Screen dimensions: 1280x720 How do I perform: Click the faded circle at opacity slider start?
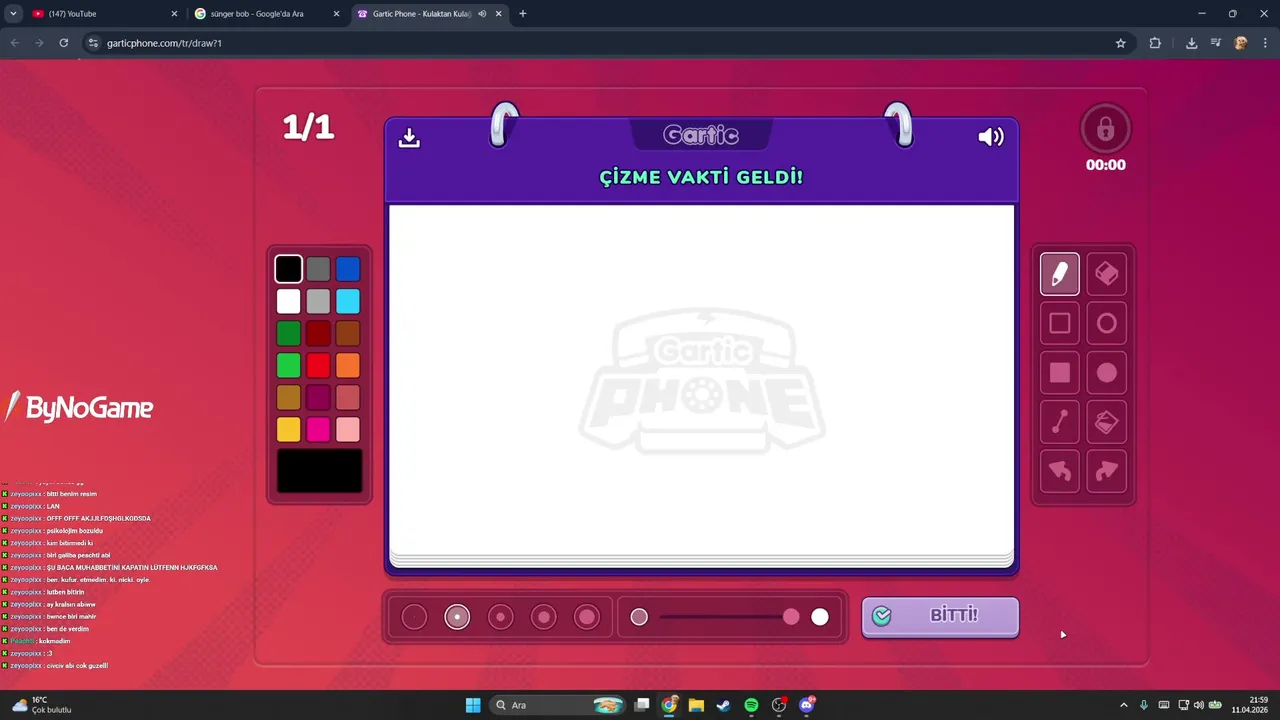click(x=639, y=617)
